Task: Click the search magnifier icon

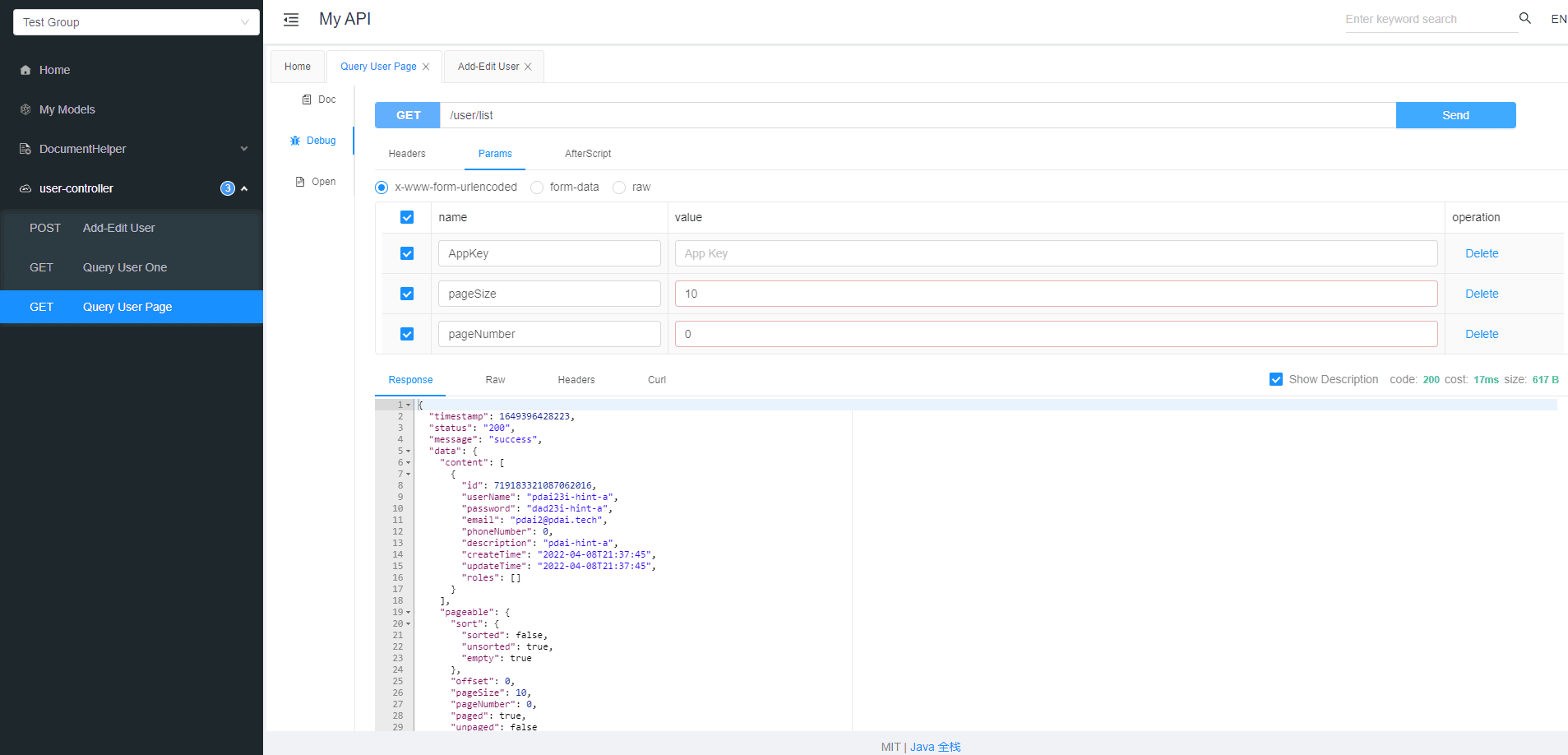Action: [1524, 18]
